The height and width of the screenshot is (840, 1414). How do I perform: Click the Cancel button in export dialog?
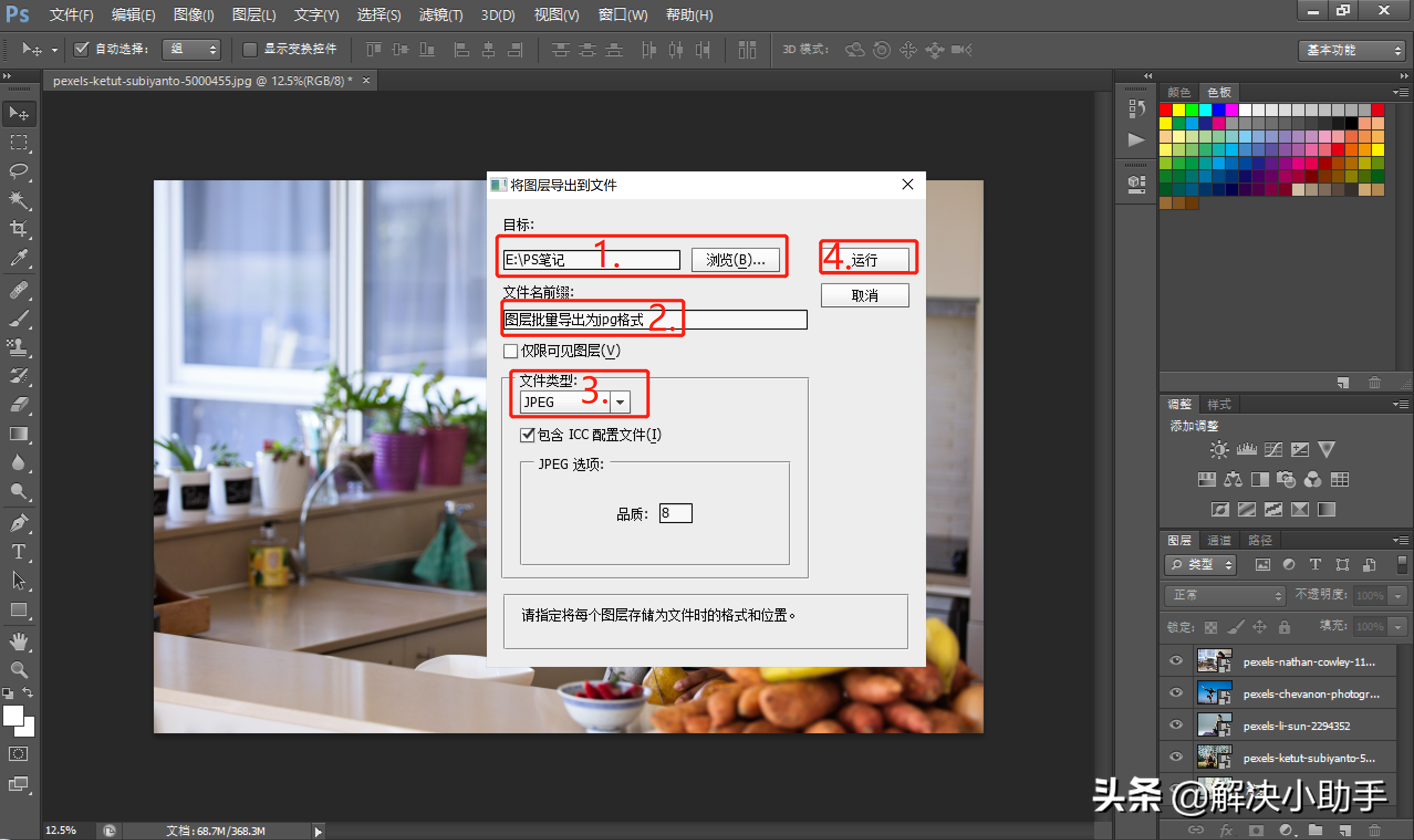[865, 295]
